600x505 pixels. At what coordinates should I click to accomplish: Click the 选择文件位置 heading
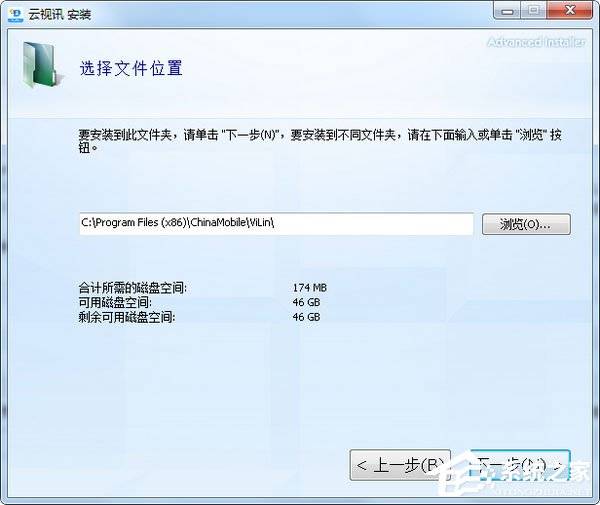coord(131,70)
